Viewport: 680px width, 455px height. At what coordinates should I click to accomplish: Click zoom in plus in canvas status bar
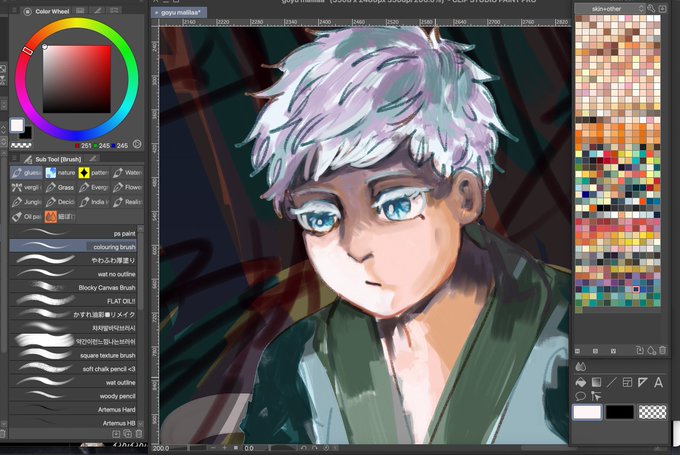tap(225, 448)
